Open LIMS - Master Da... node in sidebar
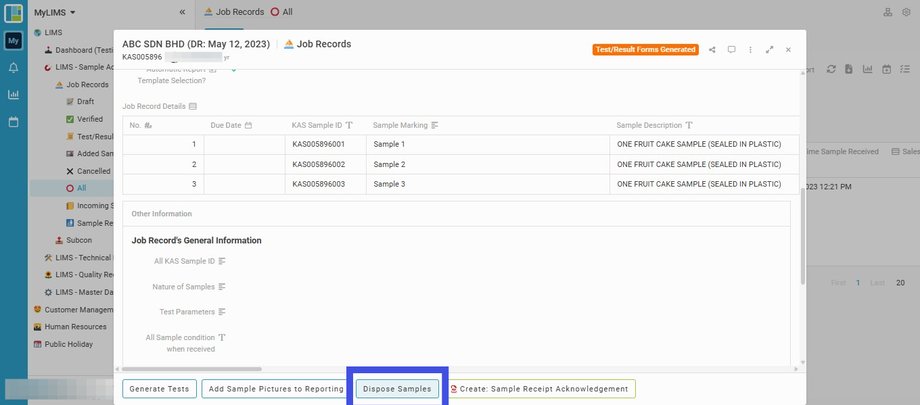The image size is (920, 405). 79,292
